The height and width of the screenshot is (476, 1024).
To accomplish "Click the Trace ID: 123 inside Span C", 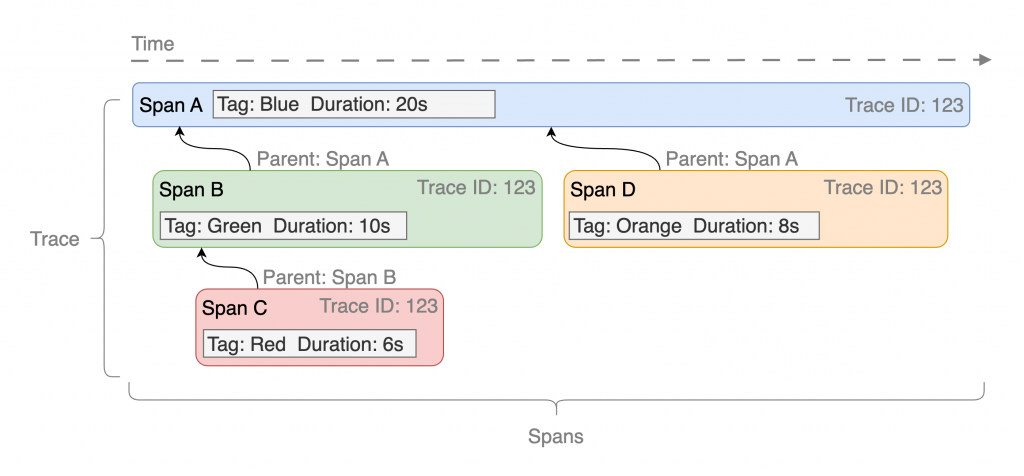I will click(379, 307).
